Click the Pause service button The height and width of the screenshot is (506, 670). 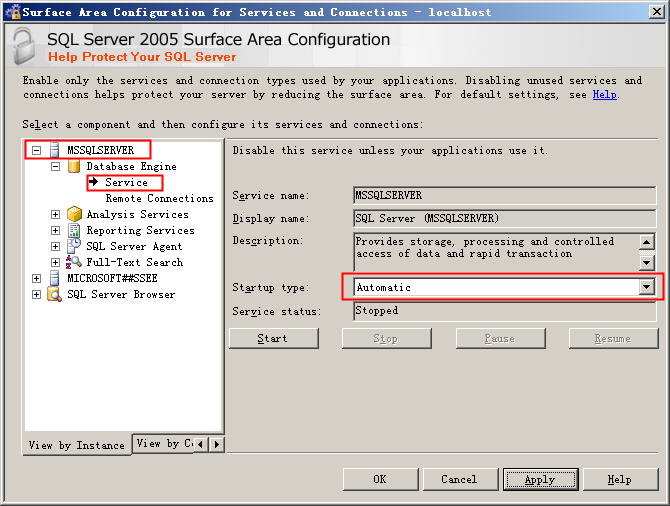[500, 338]
